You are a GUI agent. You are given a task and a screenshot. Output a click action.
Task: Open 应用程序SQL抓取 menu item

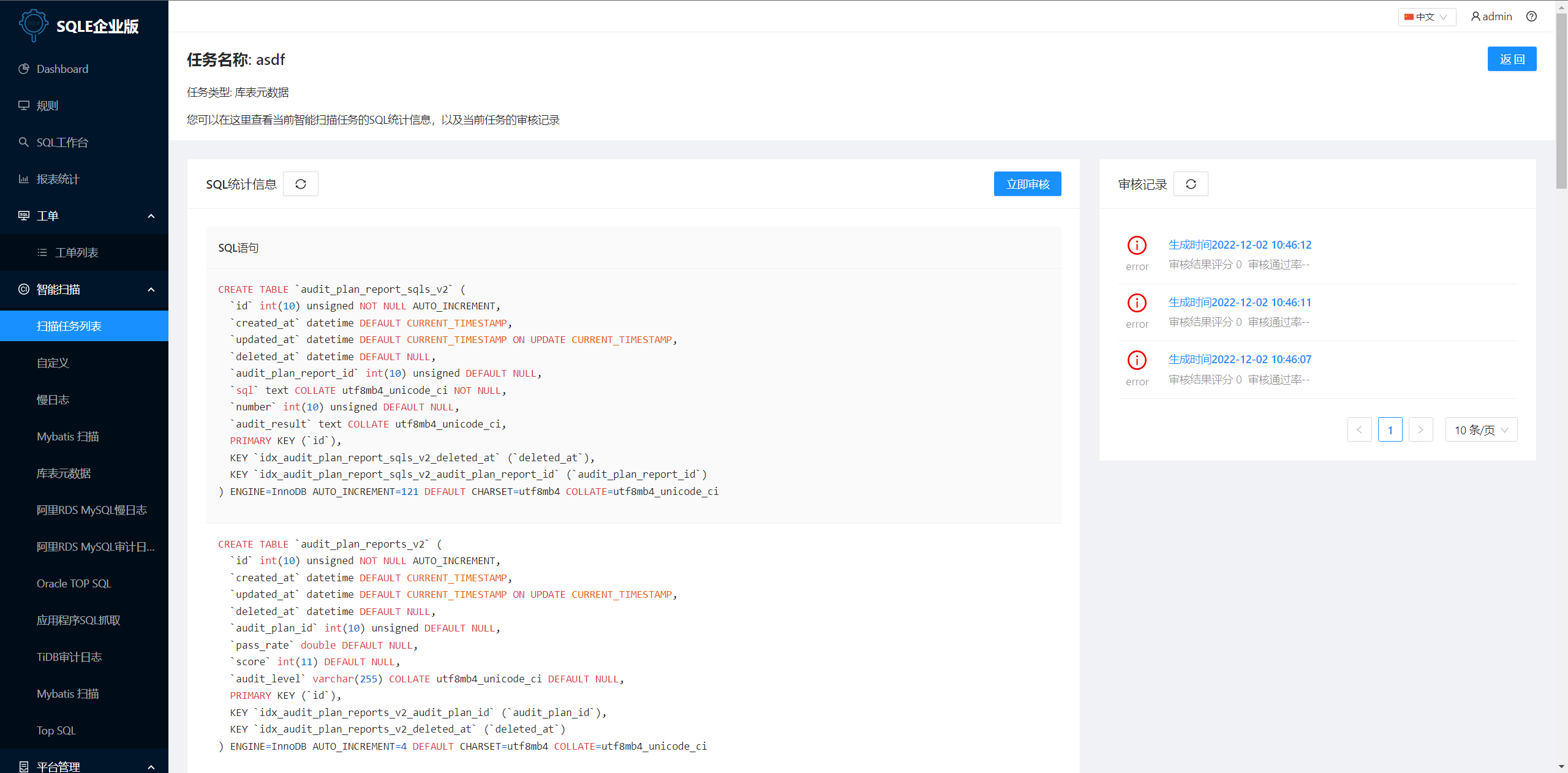(84, 620)
